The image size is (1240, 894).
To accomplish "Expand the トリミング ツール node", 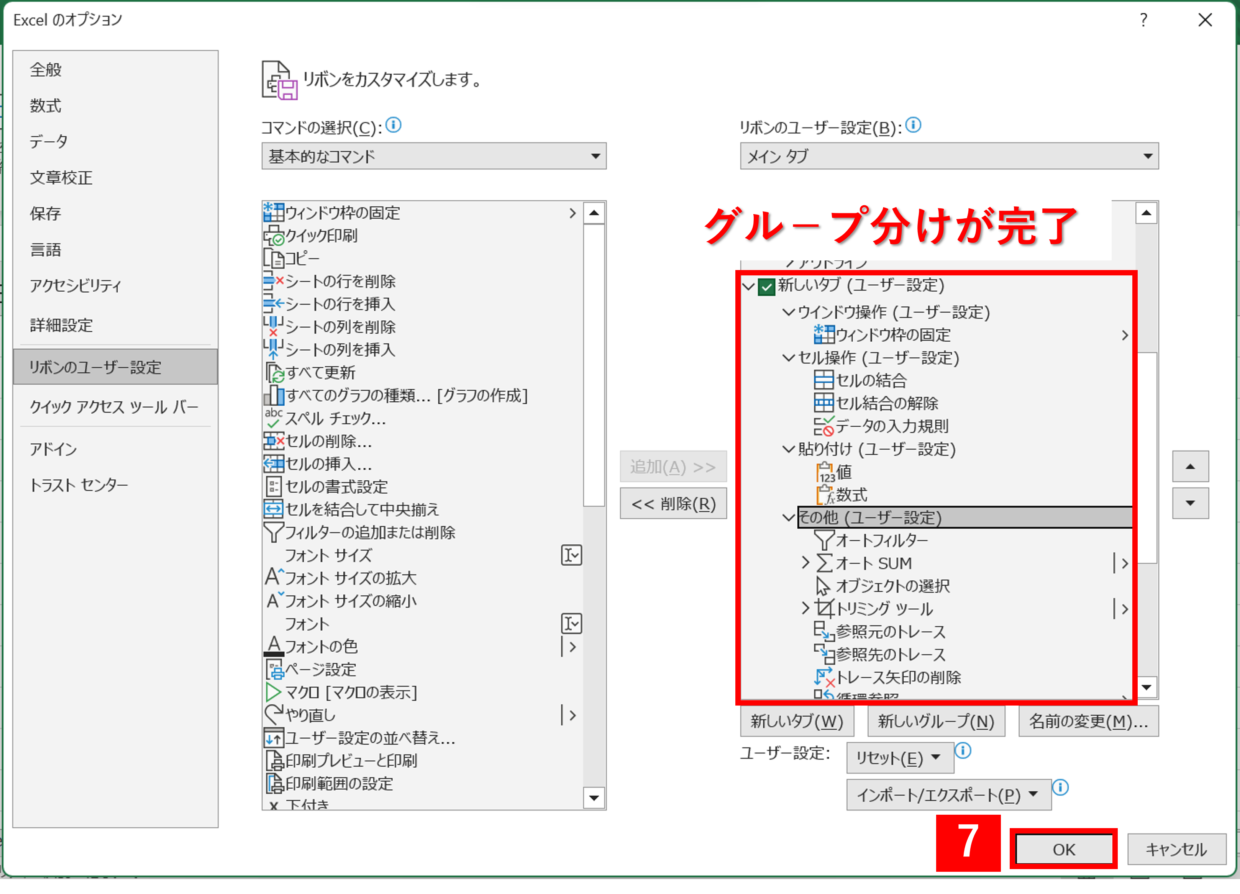I will (807, 609).
